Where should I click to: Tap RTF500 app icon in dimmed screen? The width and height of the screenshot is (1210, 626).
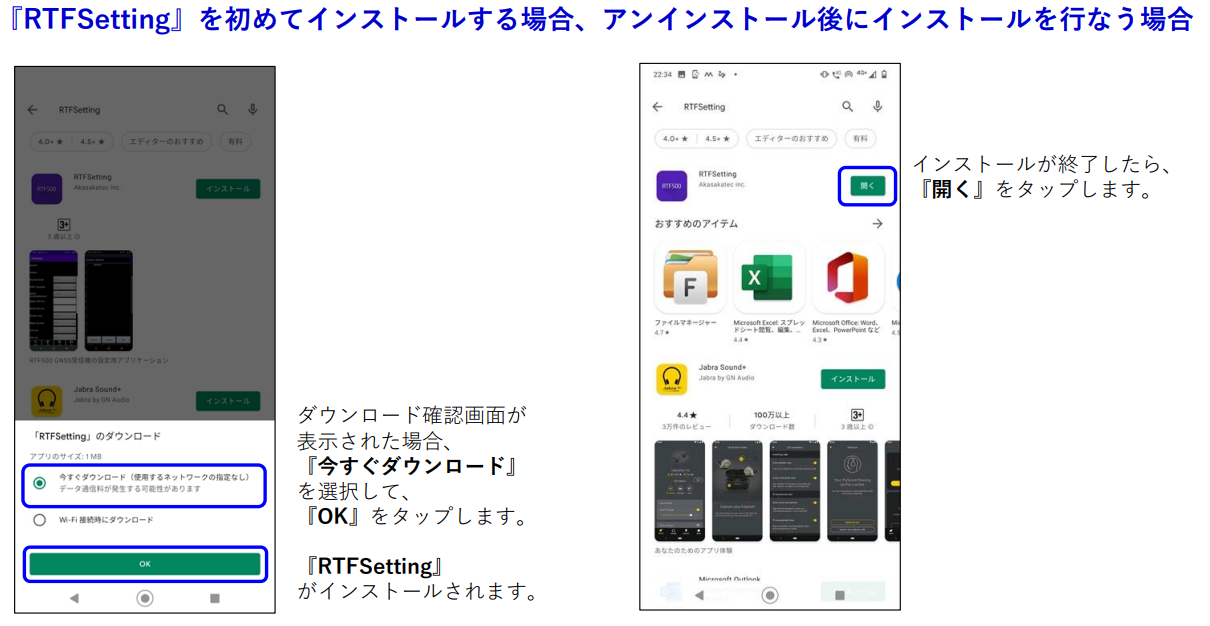[x=47, y=189]
